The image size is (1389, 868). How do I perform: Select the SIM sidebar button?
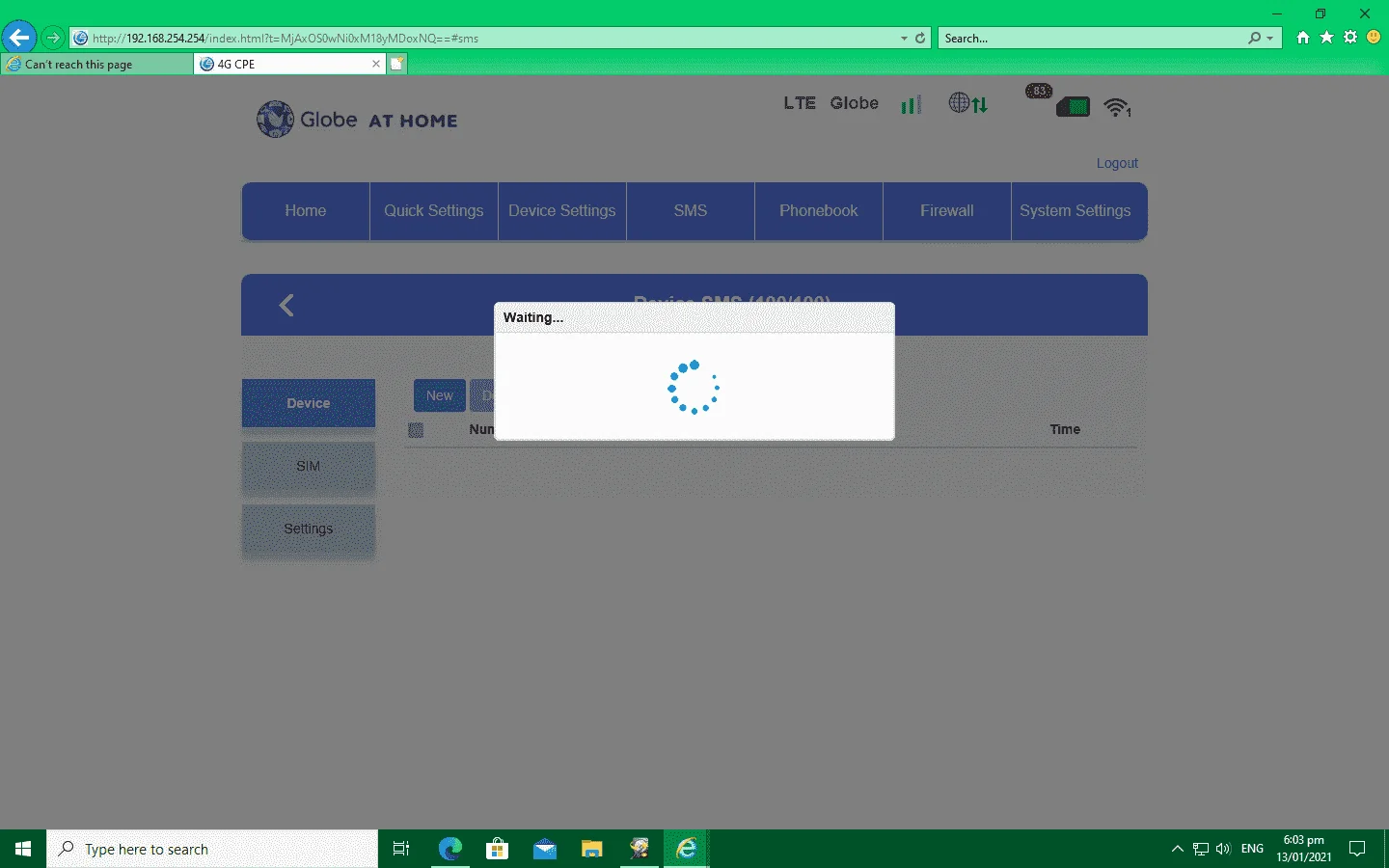click(x=309, y=467)
